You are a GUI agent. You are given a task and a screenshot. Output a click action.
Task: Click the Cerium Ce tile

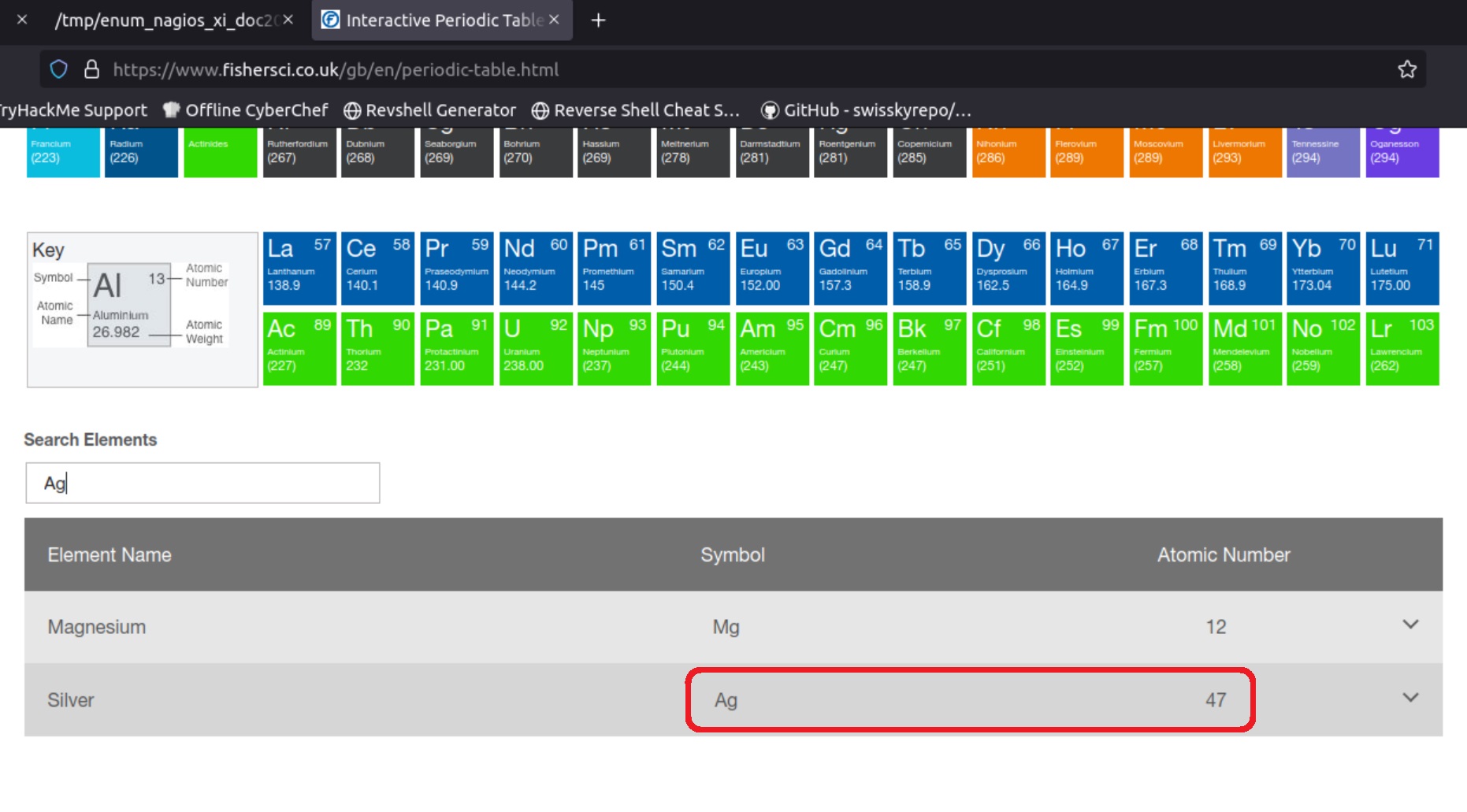(378, 268)
